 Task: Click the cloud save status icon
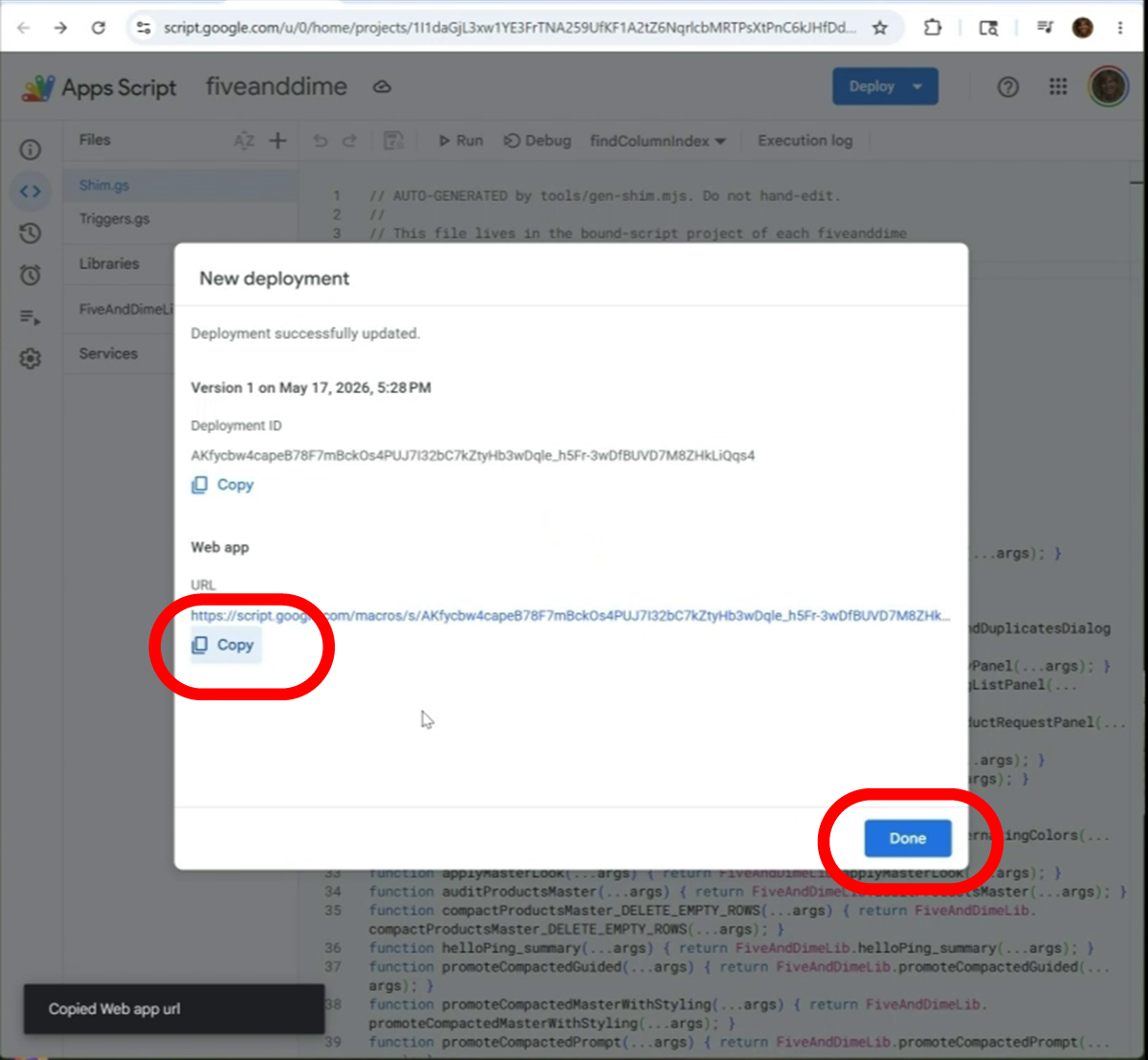(x=382, y=87)
